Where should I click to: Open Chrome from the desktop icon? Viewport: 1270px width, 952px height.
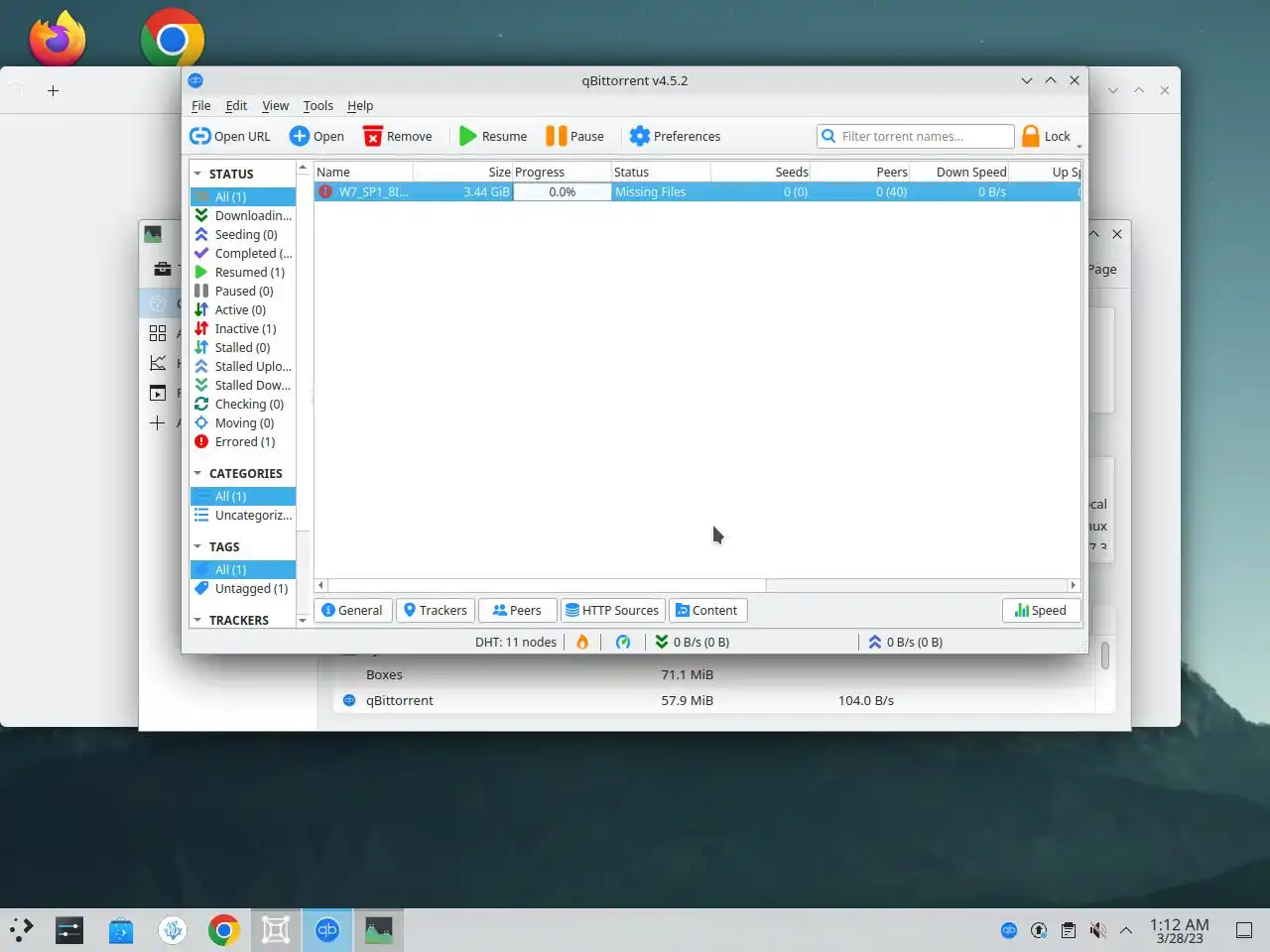[173, 39]
